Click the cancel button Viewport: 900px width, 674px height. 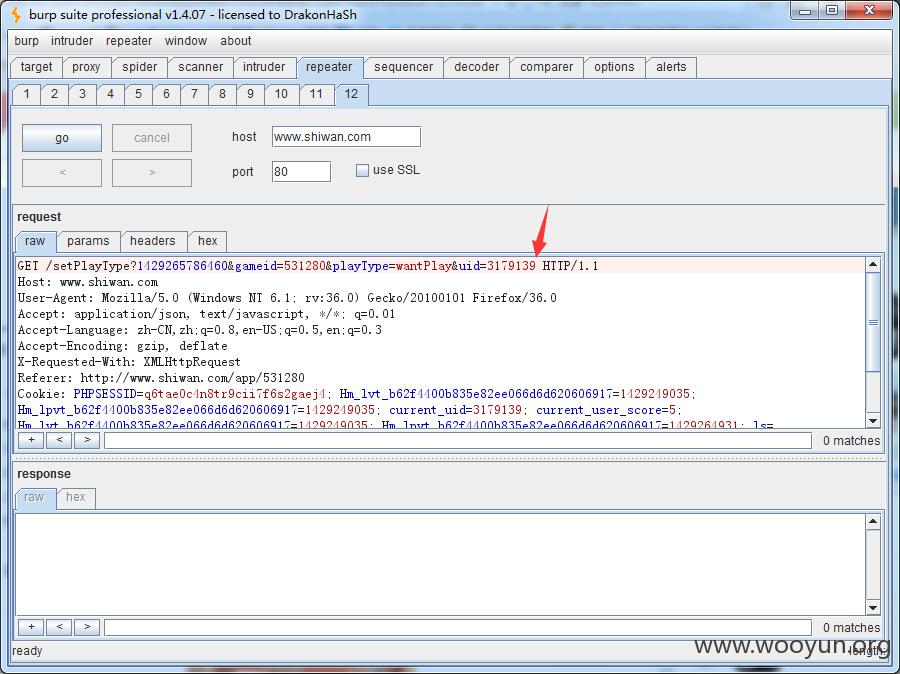tap(152, 138)
